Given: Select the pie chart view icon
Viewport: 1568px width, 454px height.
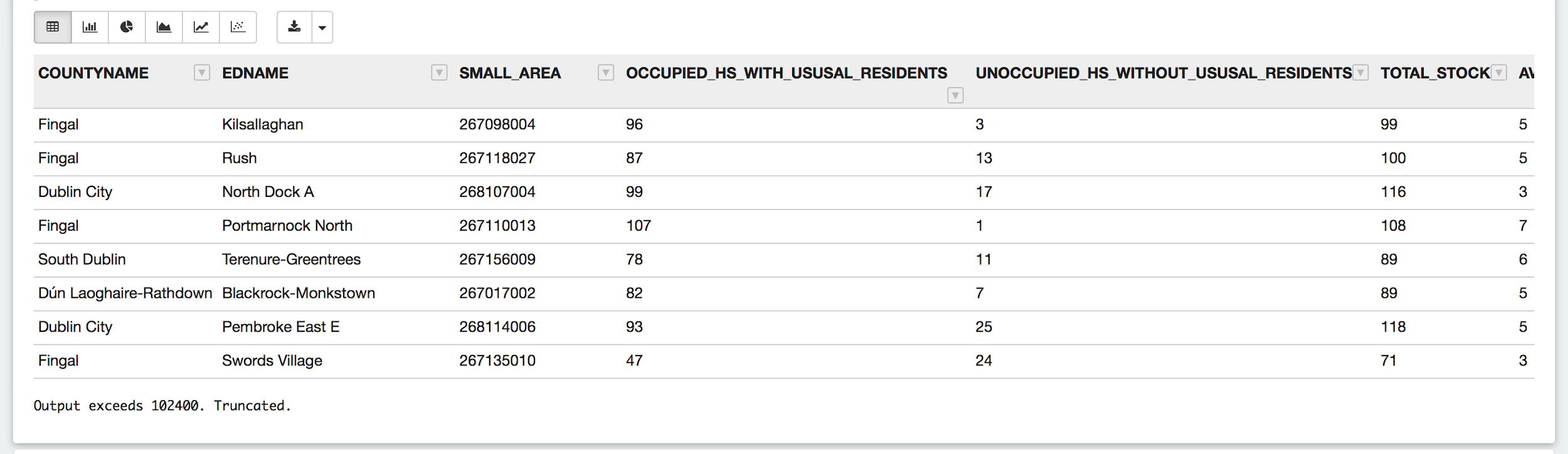Looking at the screenshot, I should (x=127, y=27).
